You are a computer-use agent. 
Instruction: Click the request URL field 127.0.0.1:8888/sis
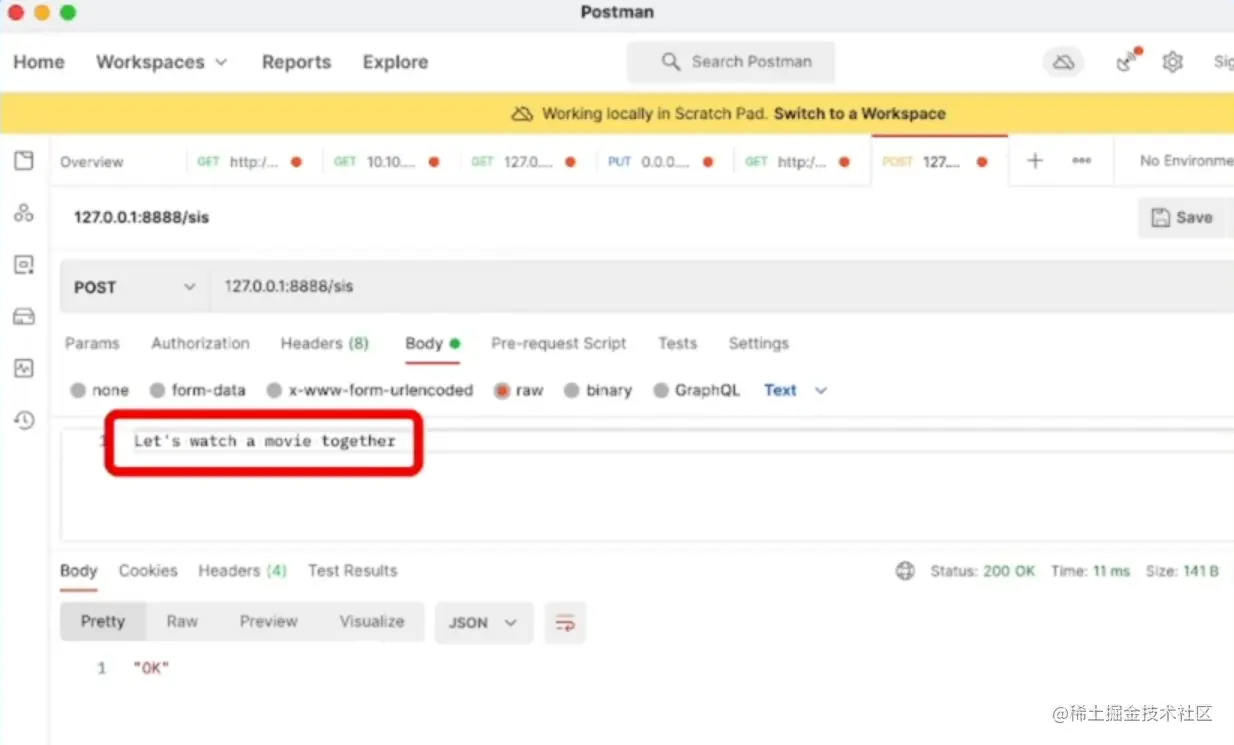click(x=720, y=287)
